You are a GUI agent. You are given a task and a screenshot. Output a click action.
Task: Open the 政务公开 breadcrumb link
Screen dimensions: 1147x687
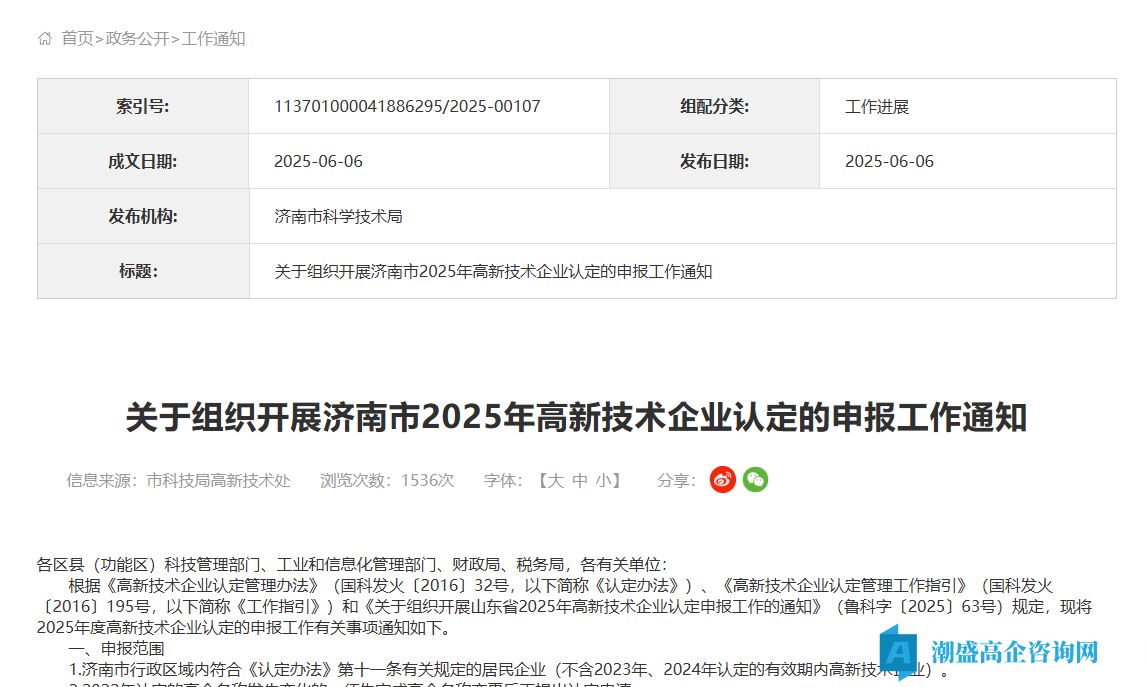137,39
